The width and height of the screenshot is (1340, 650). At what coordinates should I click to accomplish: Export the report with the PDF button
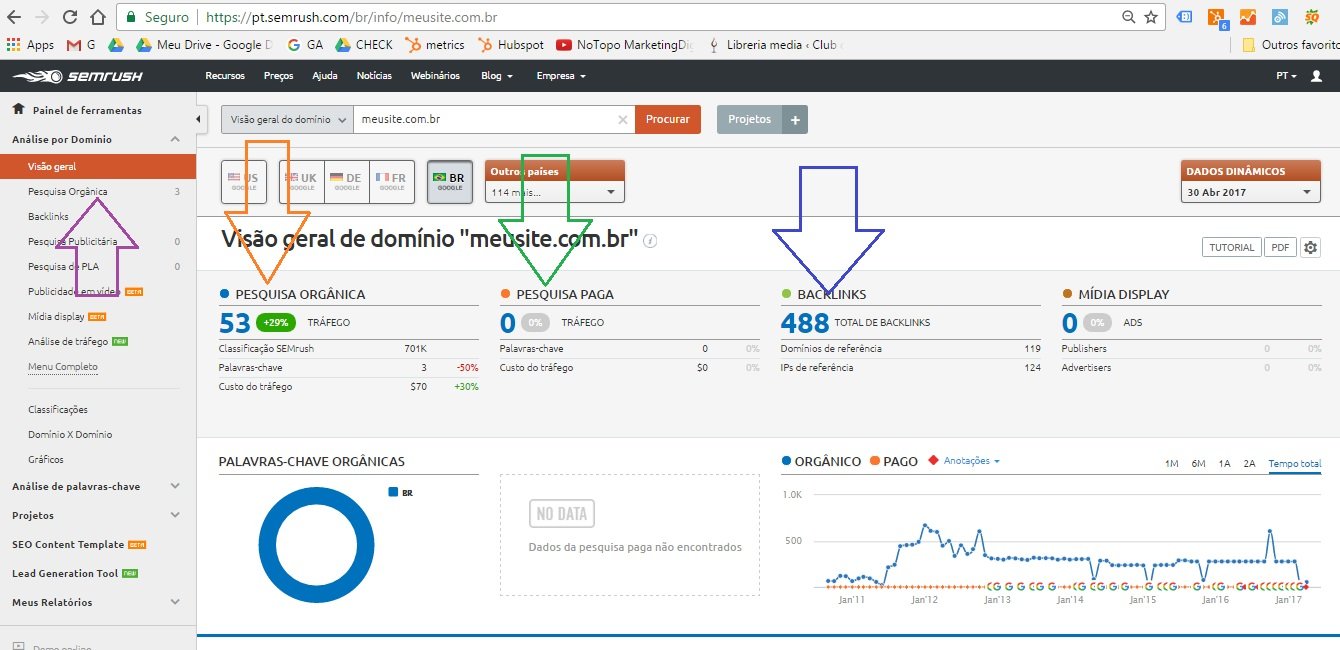1280,247
